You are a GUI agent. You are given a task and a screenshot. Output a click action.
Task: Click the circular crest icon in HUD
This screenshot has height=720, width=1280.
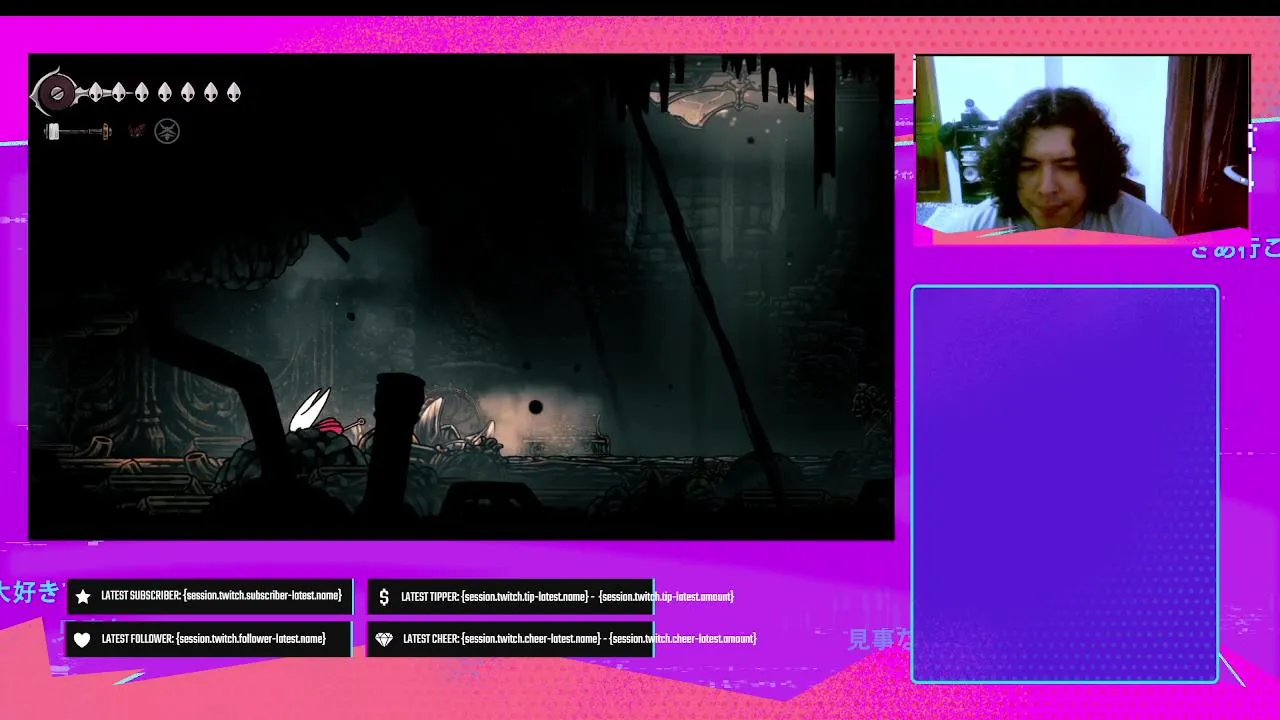click(167, 131)
